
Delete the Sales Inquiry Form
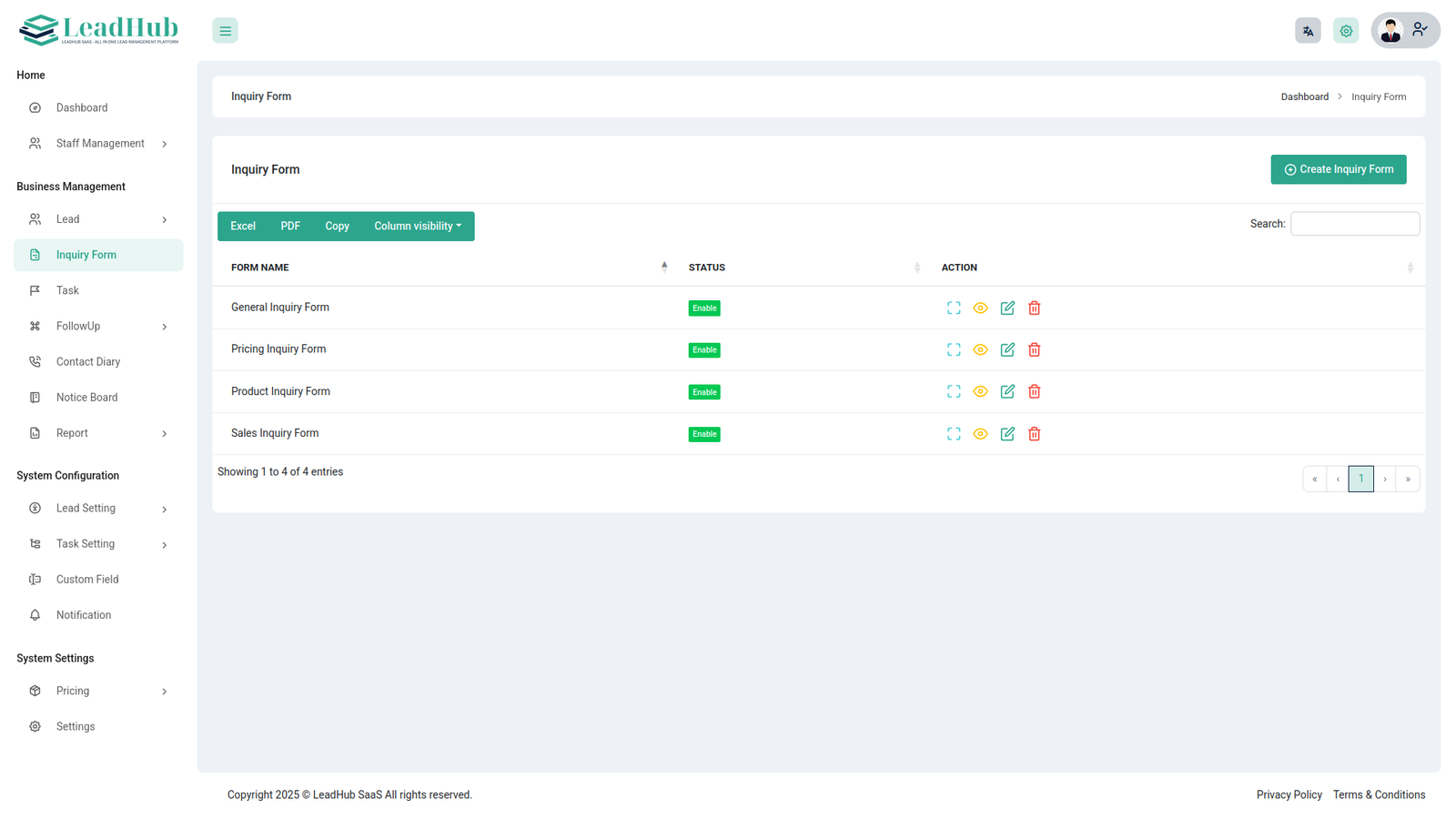tap(1034, 434)
